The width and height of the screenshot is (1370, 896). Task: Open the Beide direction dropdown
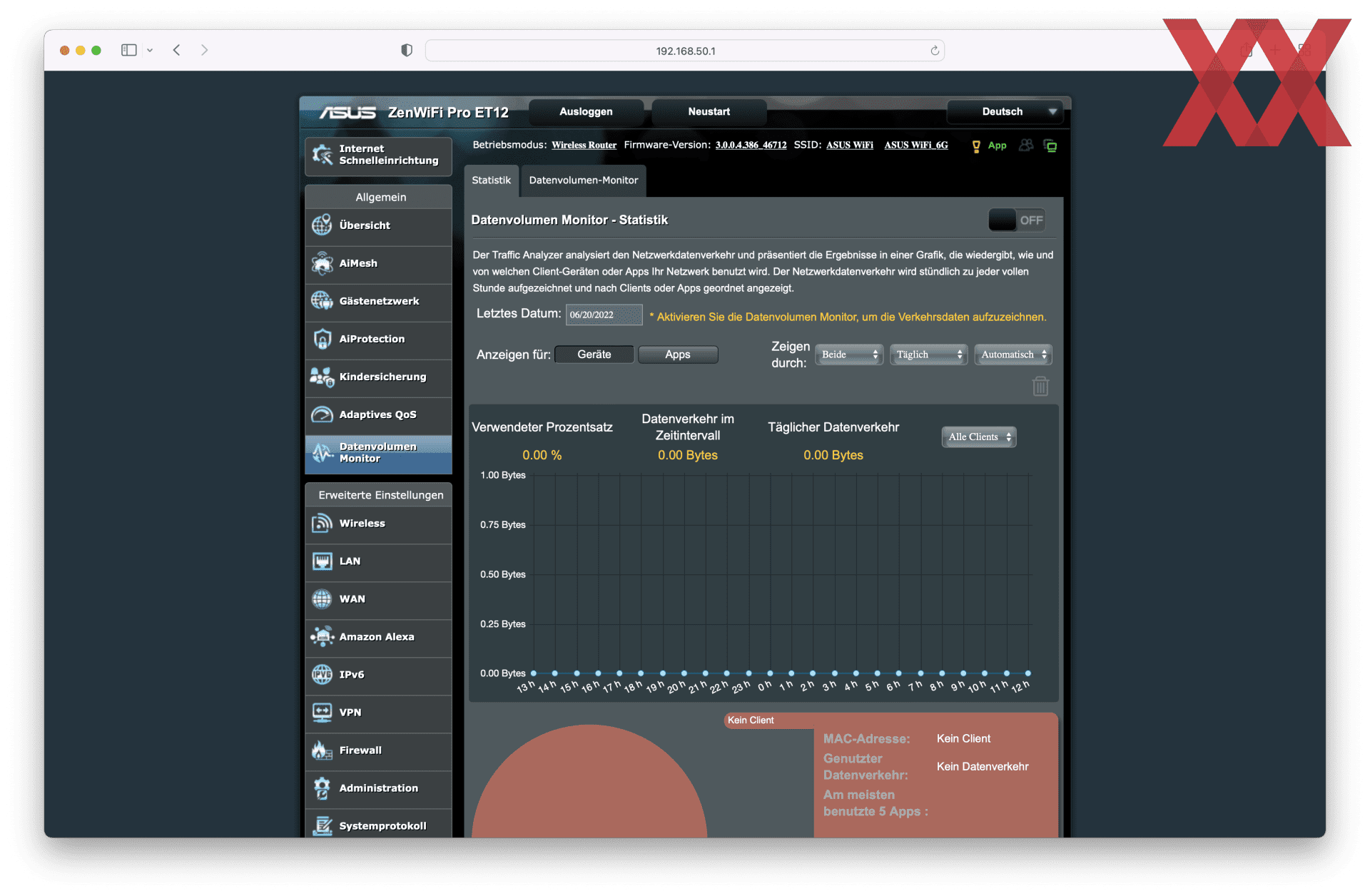(849, 355)
